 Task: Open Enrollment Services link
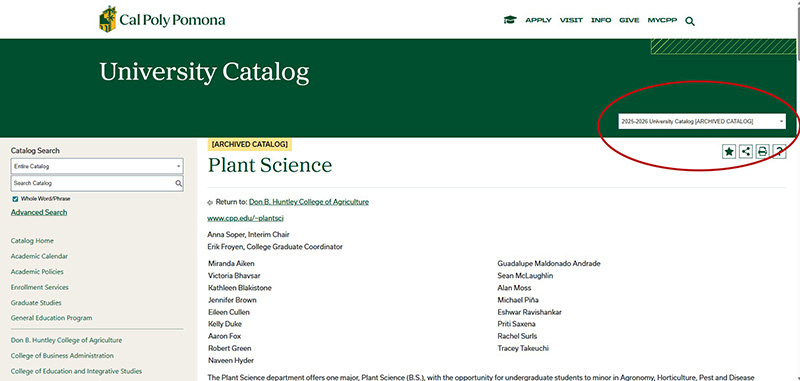click(x=39, y=287)
